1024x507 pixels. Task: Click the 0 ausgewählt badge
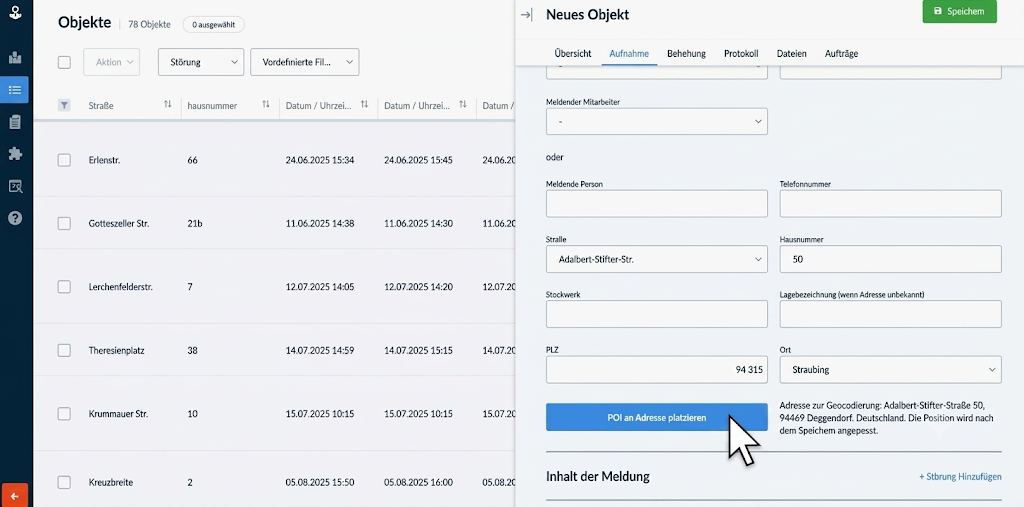(x=214, y=25)
